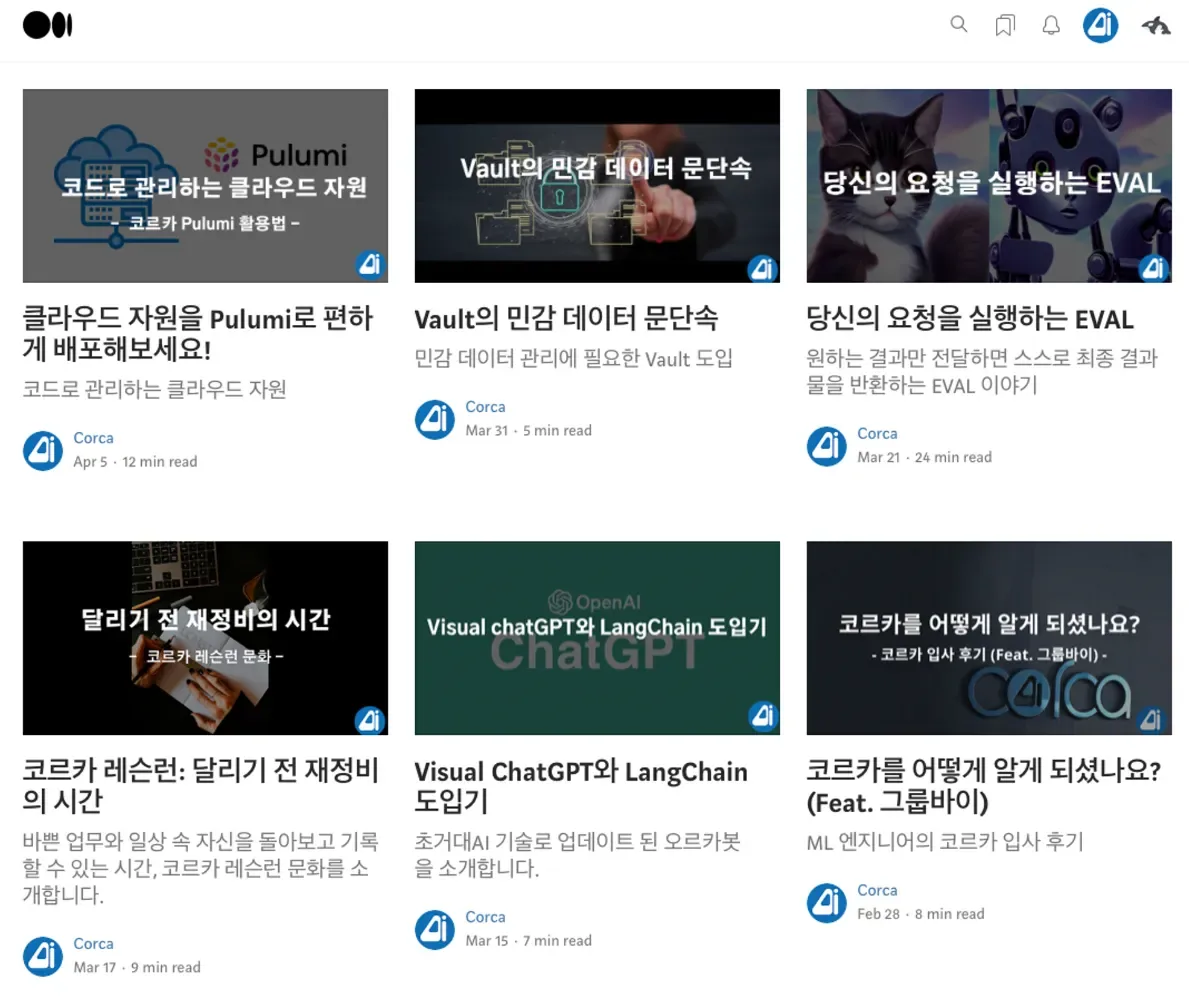Screen dimensions: 1189x1007
Task: Open the Vault article cover image
Action: [598, 186]
